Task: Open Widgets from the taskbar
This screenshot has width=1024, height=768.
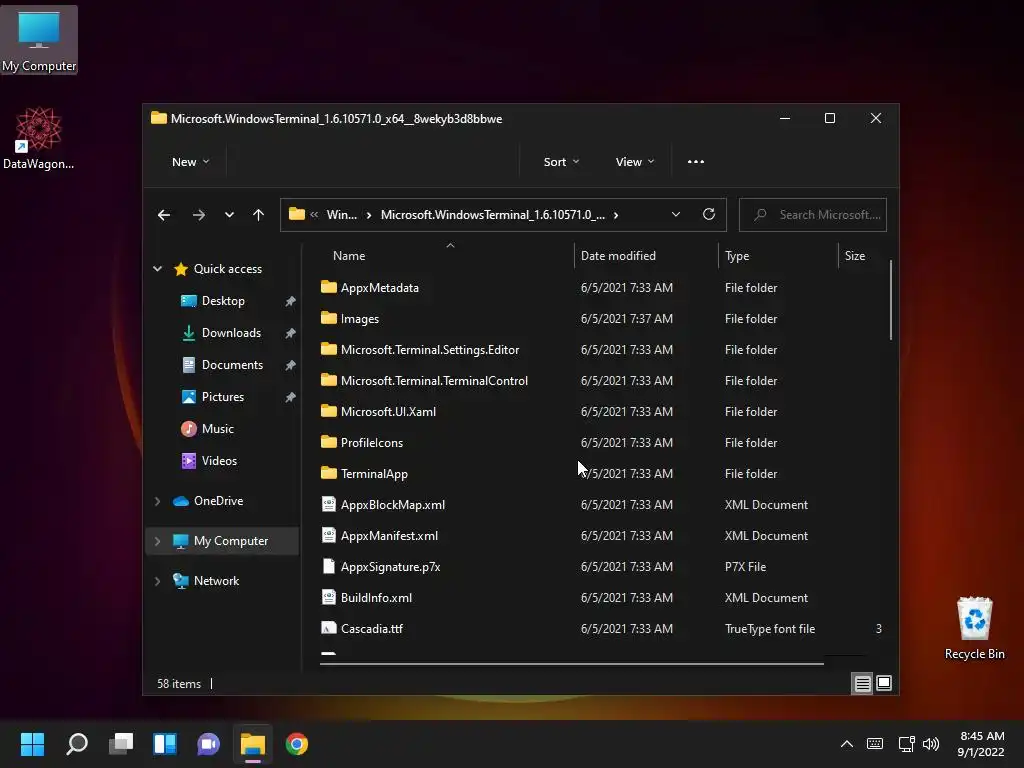Action: point(165,744)
